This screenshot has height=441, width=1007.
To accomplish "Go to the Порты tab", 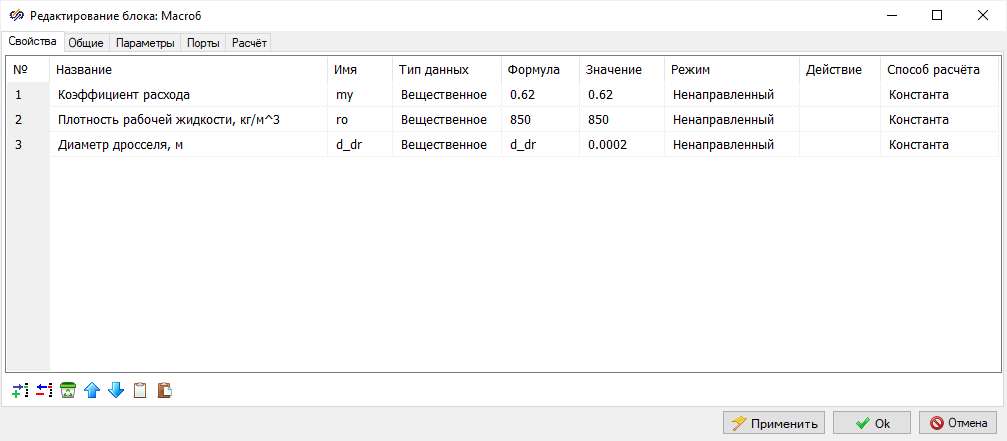I will [203, 43].
